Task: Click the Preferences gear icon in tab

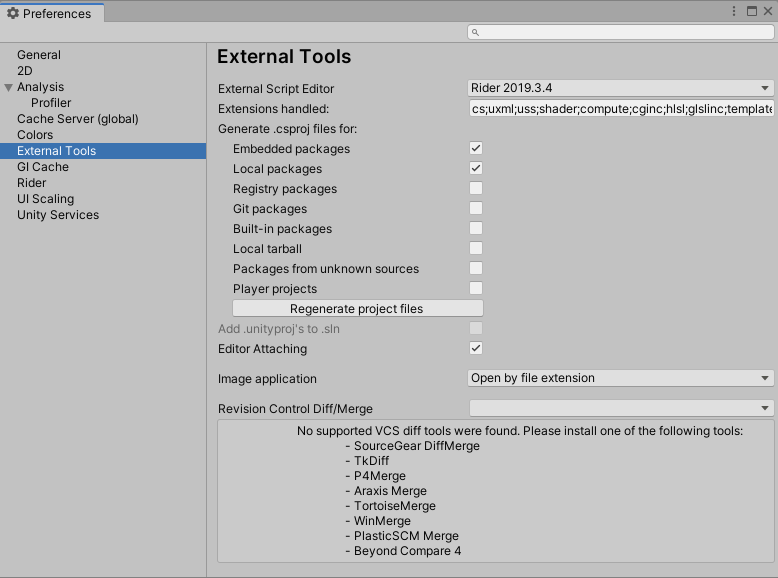Action: pos(13,14)
